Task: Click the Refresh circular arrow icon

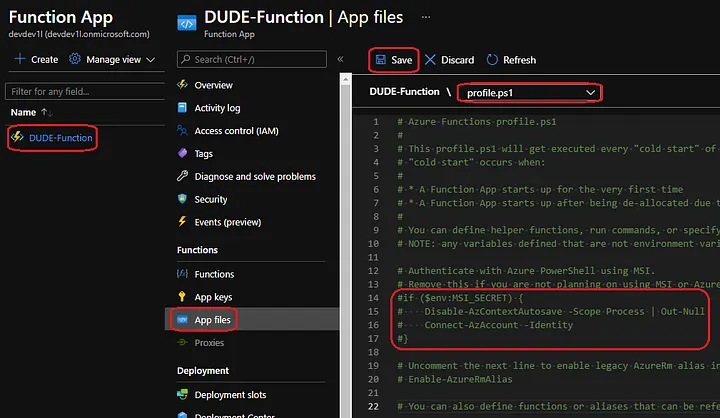Action: [x=492, y=60]
